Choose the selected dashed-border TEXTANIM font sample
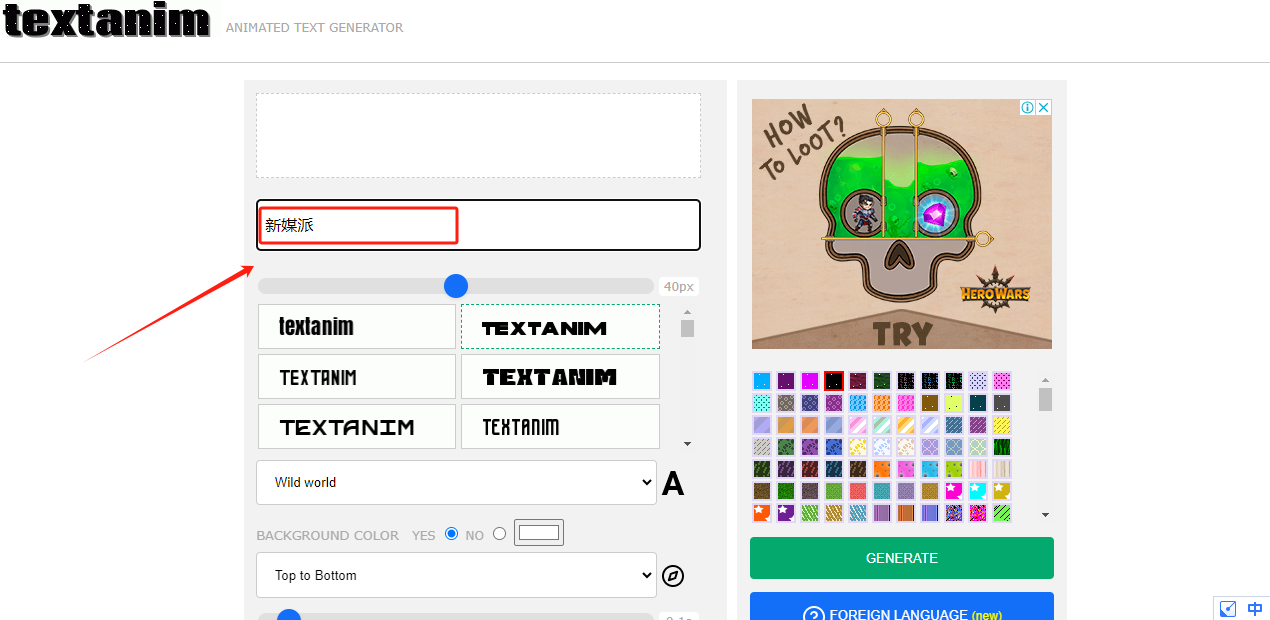1270x620 pixels. pos(560,326)
